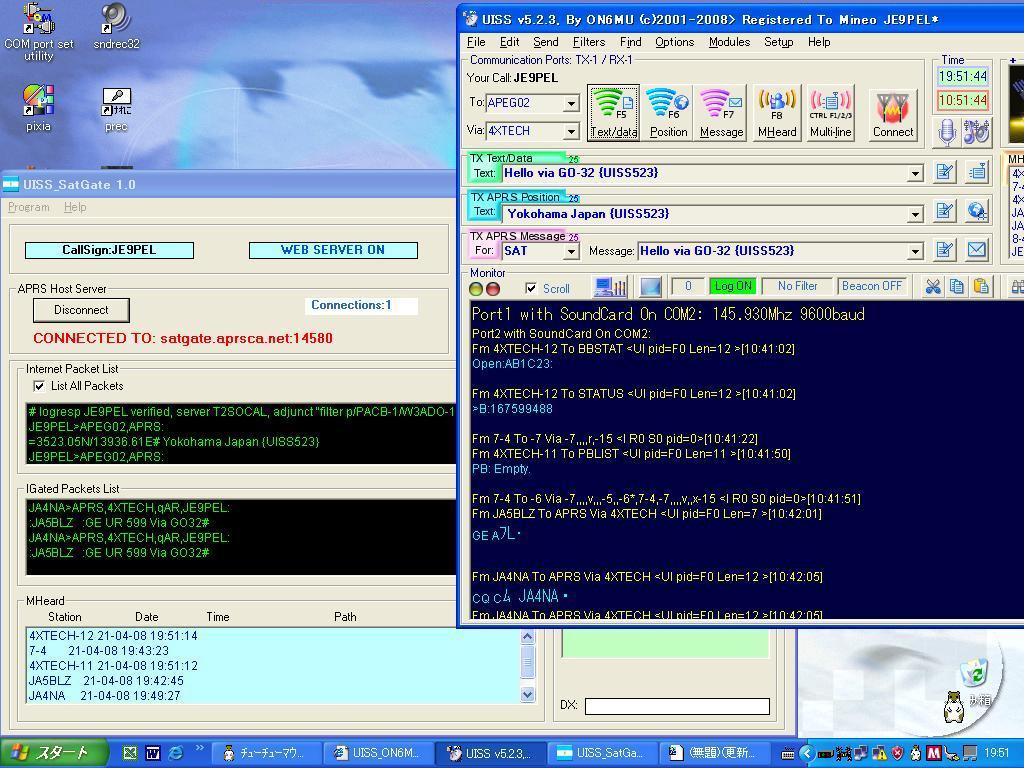Expand the For: SAT dropdown

(571, 251)
